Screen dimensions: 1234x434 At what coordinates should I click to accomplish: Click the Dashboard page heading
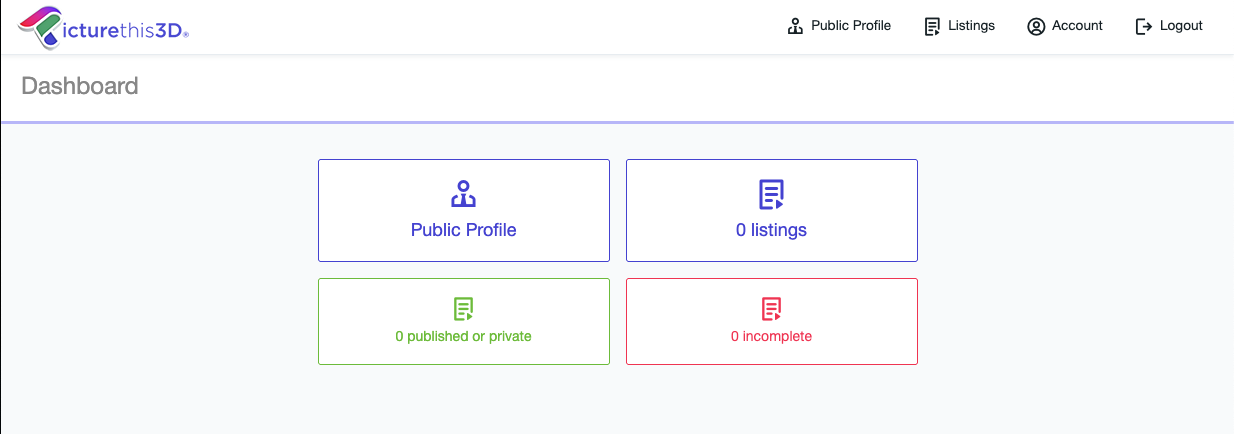coord(80,86)
